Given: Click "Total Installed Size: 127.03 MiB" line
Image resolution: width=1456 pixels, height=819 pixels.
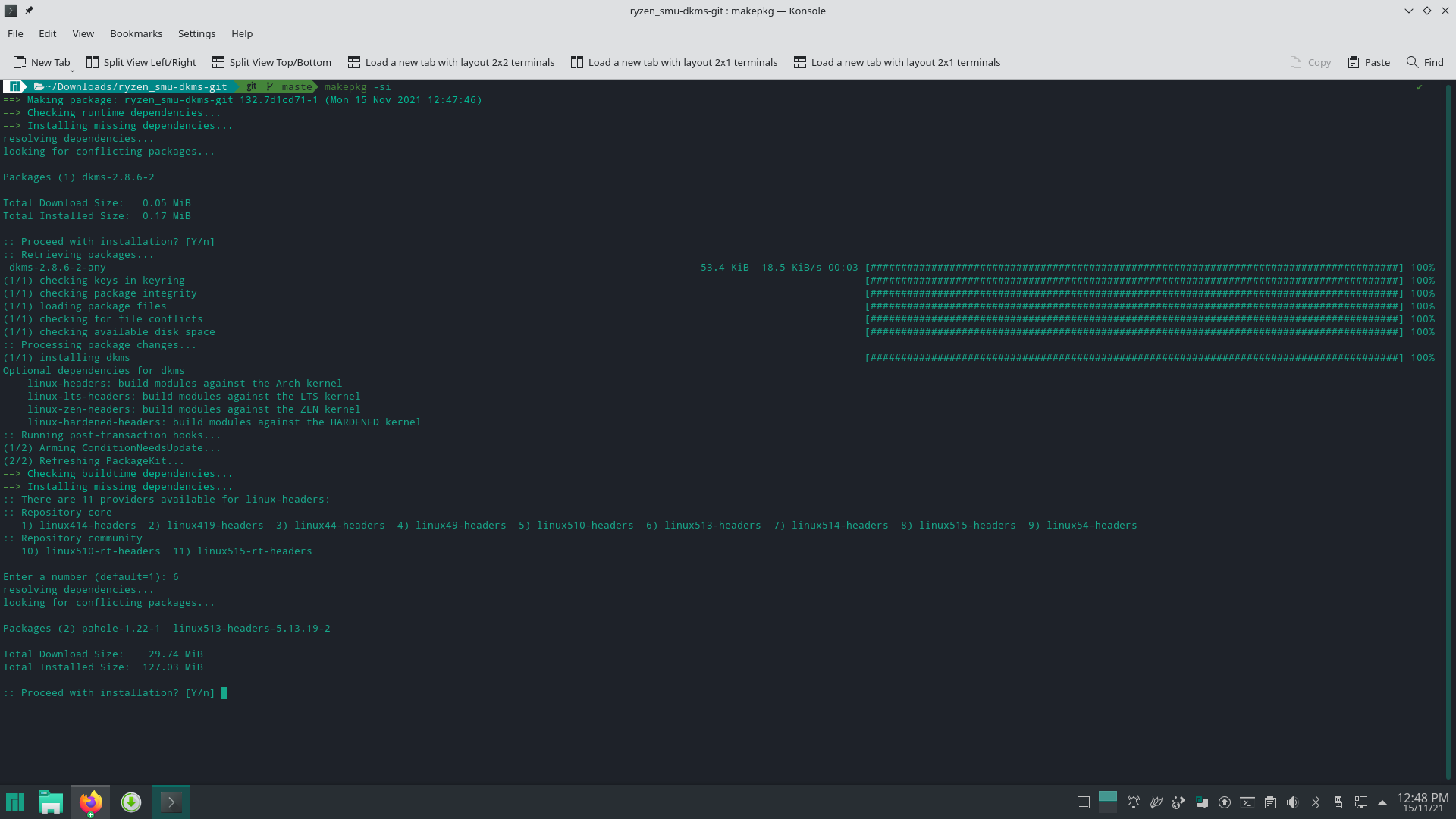Looking at the screenshot, I should (x=103, y=667).
